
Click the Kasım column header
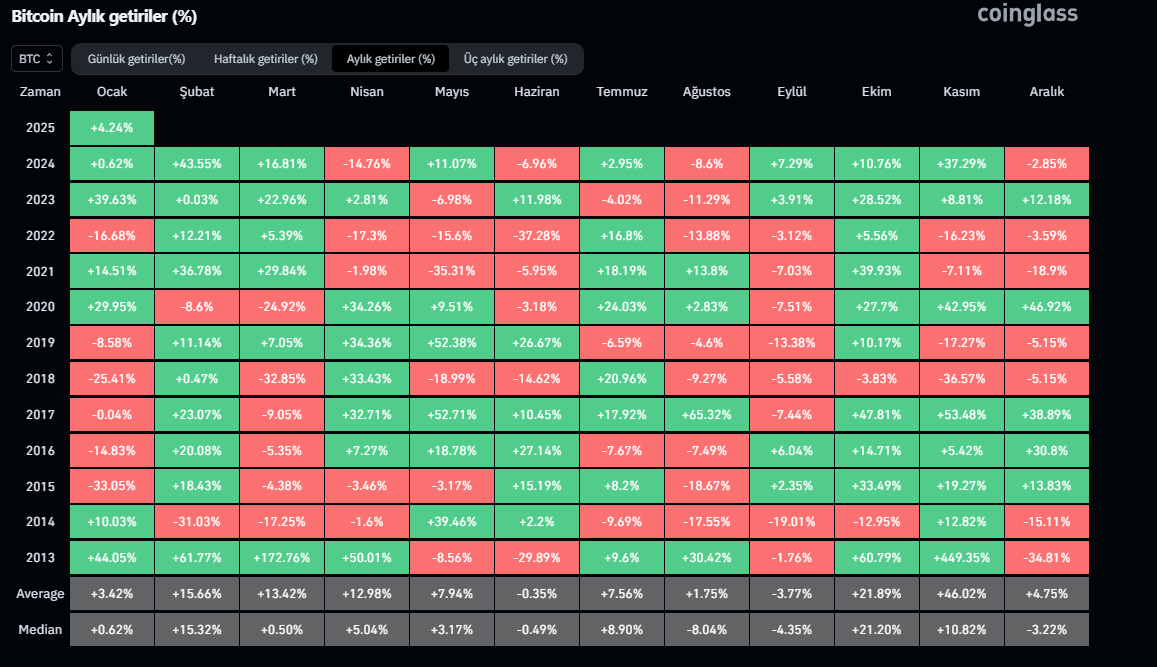961,92
